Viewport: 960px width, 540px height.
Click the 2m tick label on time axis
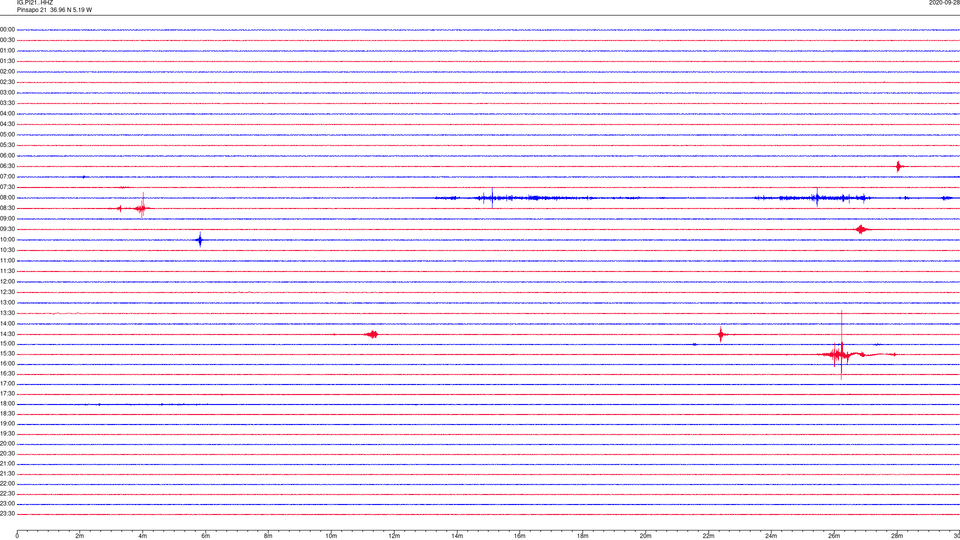coord(80,536)
